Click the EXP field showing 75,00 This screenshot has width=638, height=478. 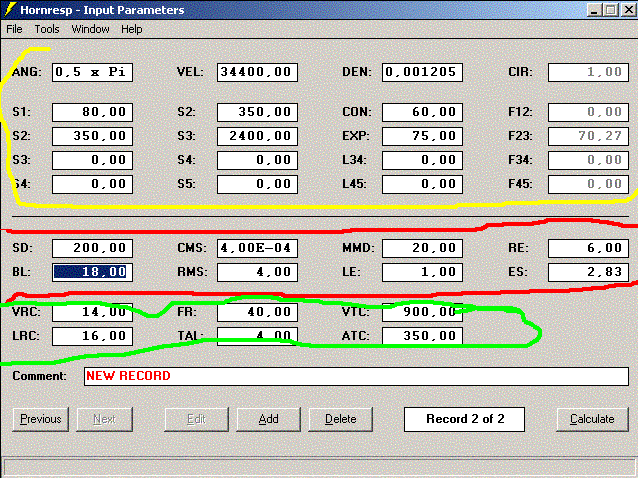point(422,136)
